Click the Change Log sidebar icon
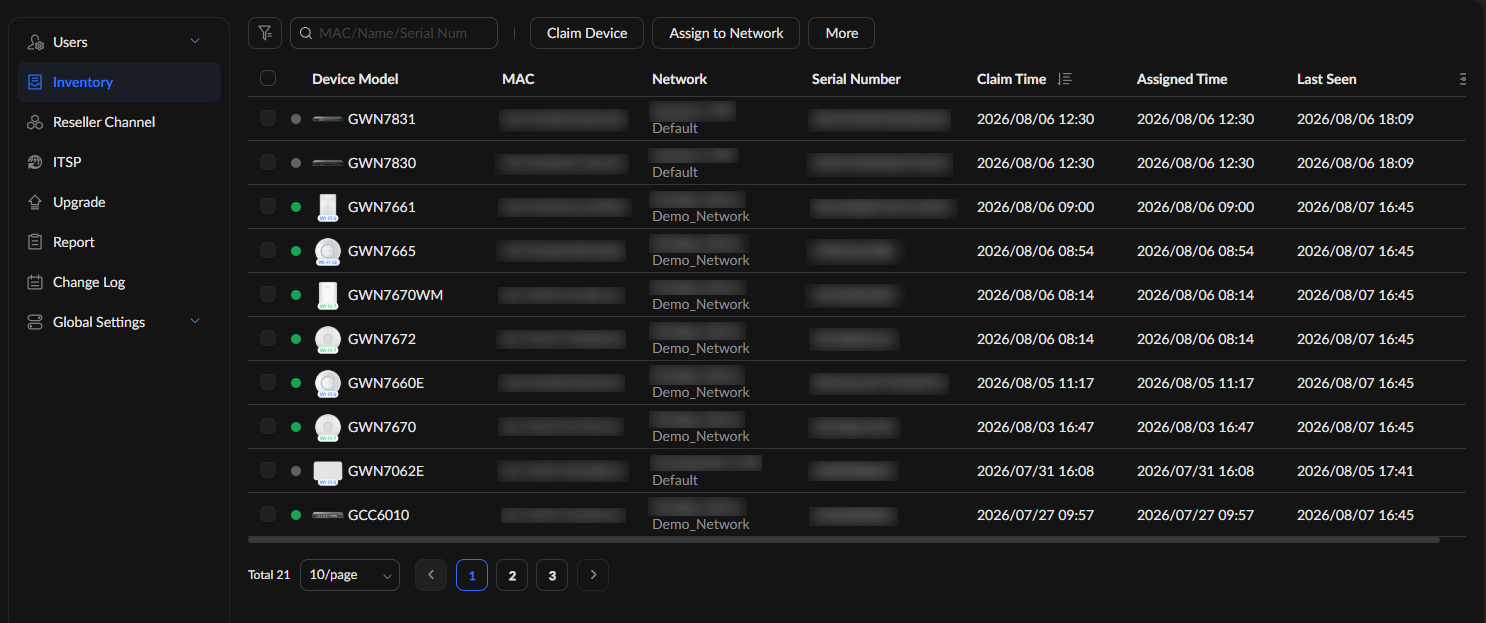Image resolution: width=1486 pixels, height=623 pixels. point(35,282)
